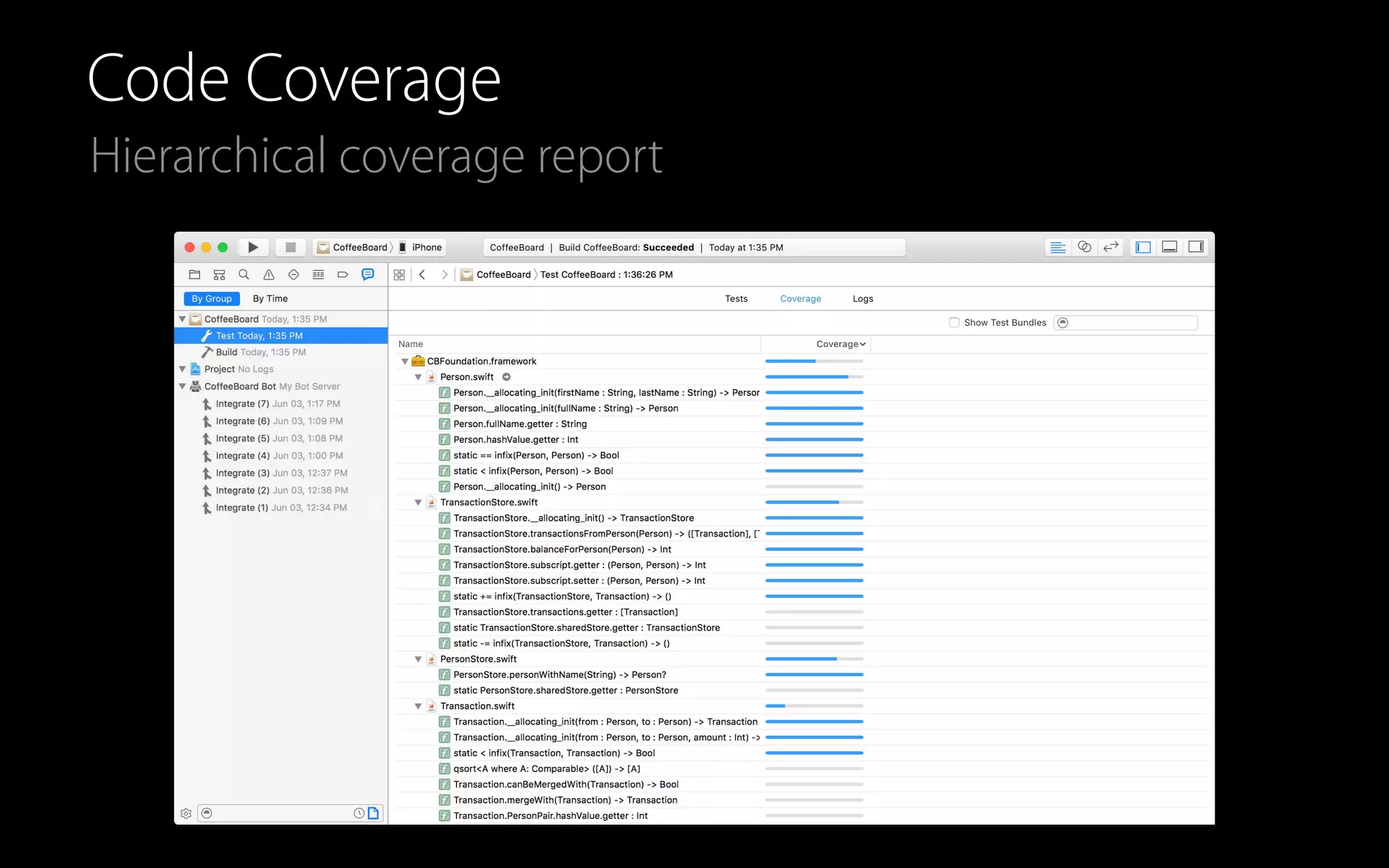The width and height of the screenshot is (1389, 868).
Task: Click the function icon of qsort<A where A: Comparable>
Action: (444, 769)
